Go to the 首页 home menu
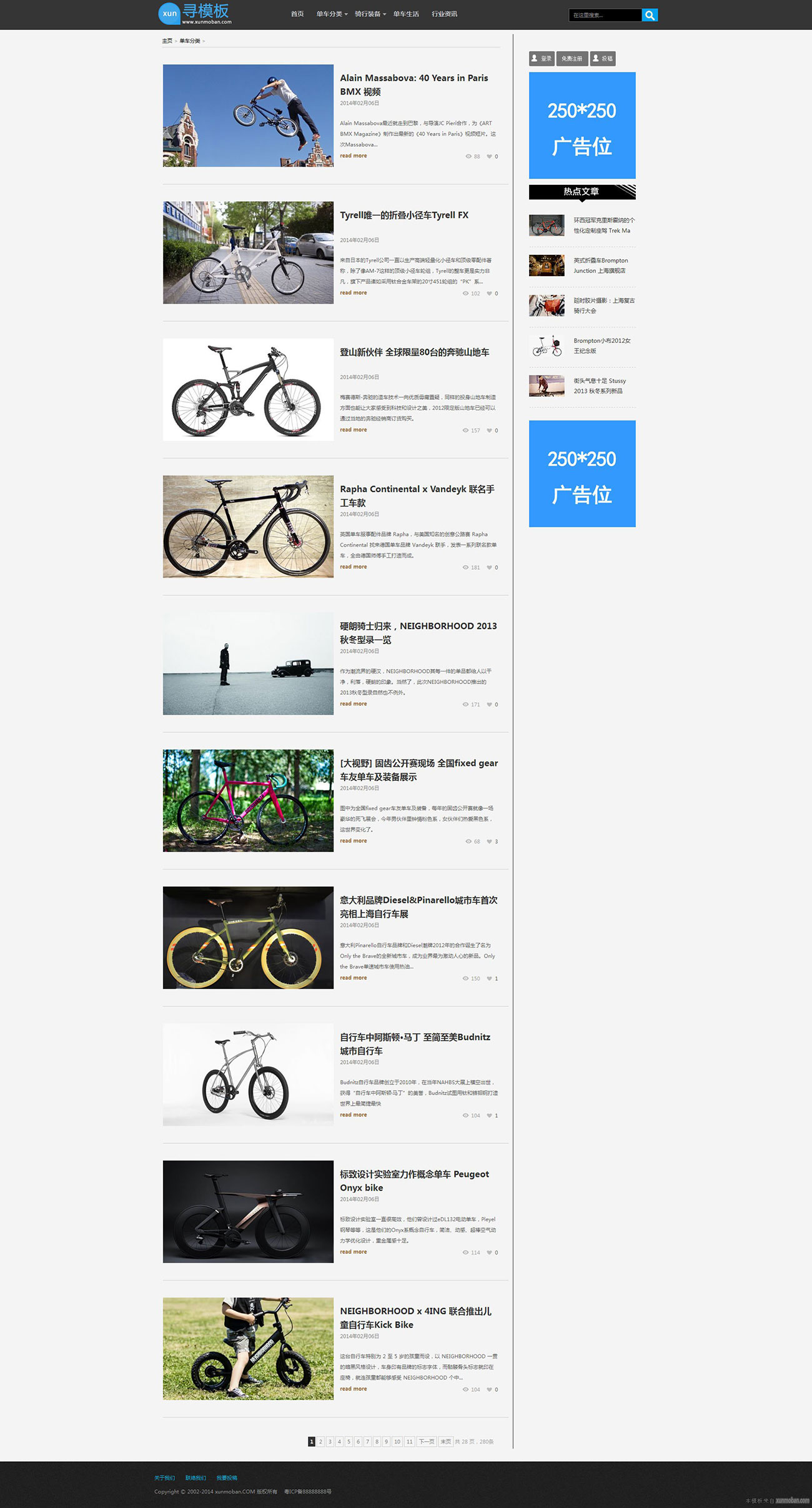Image resolution: width=812 pixels, height=1508 pixels. click(297, 14)
